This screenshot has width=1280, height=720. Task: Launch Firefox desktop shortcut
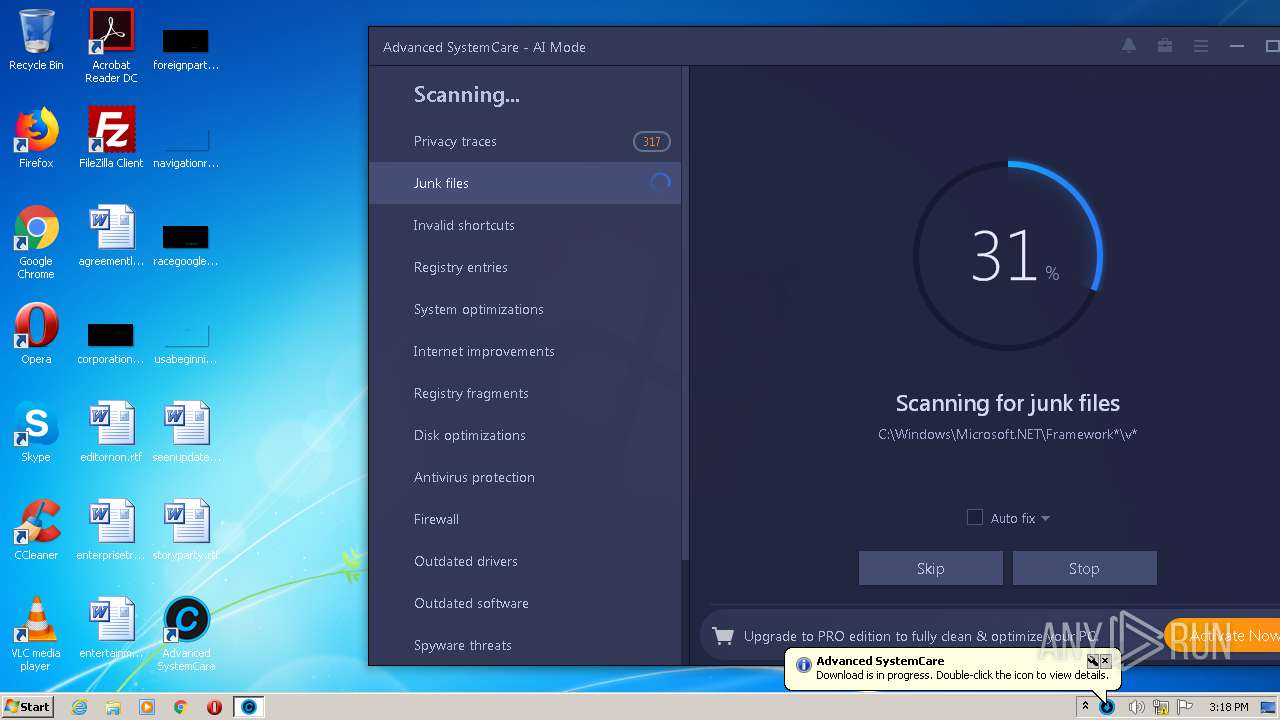[36, 138]
